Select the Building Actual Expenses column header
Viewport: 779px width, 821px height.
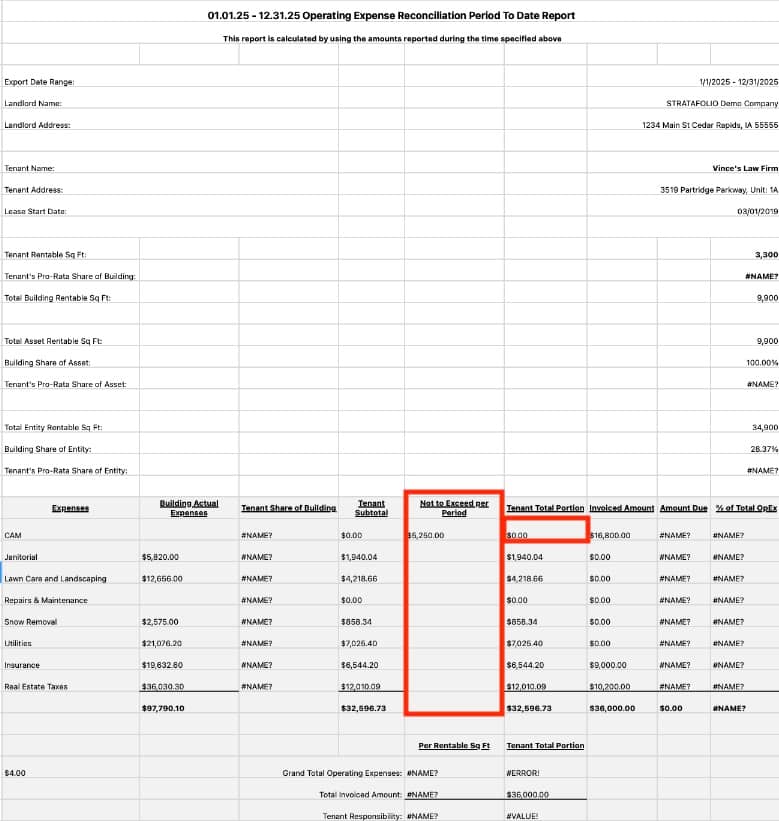(x=189, y=508)
